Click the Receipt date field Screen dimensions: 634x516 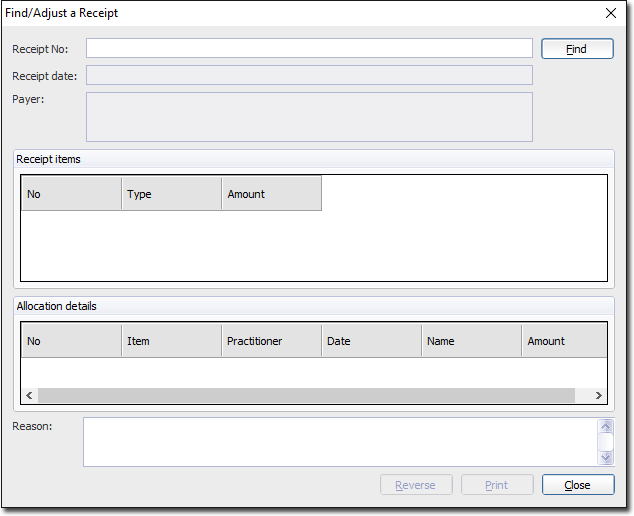309,75
